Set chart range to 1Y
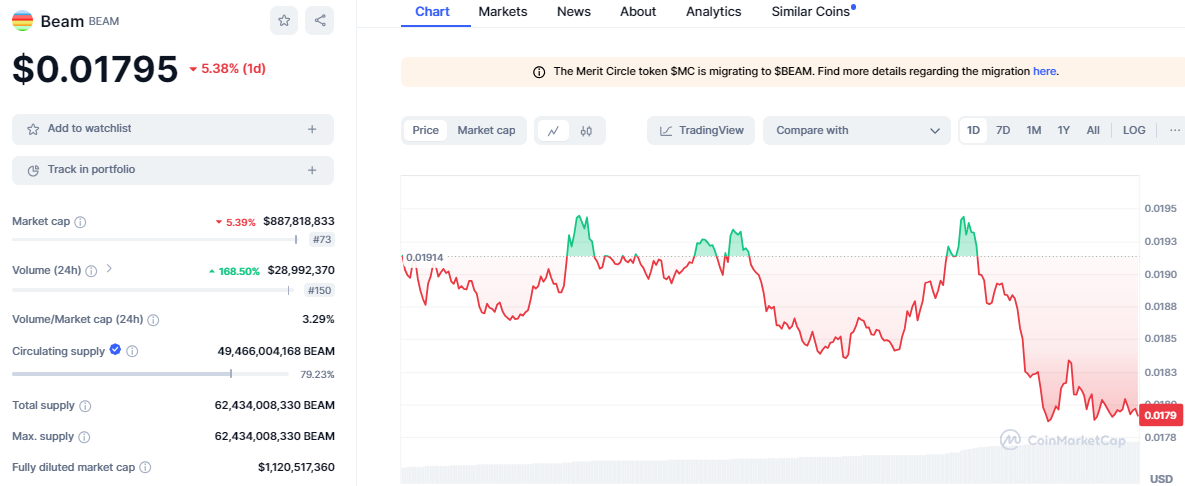The height and width of the screenshot is (486, 1185). 1063,130
